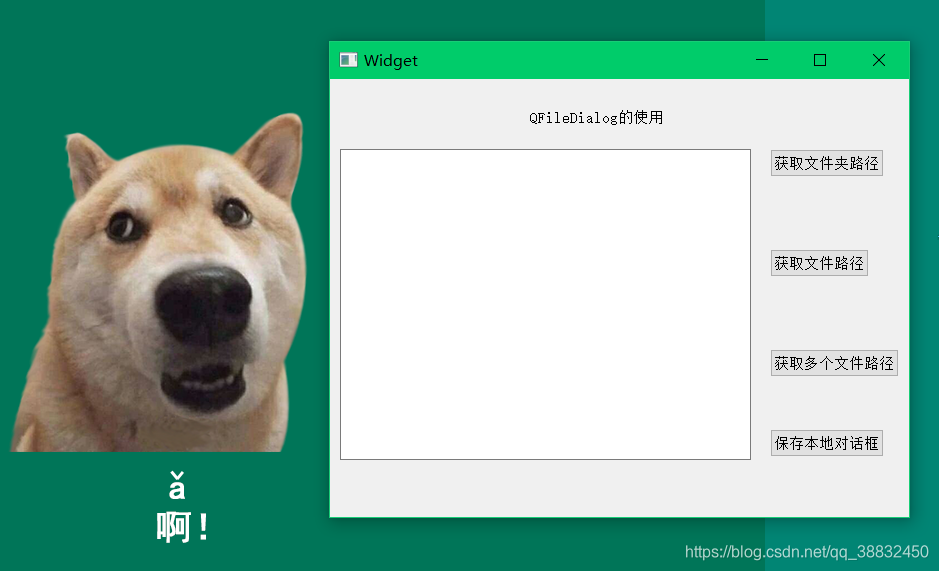The image size is (939, 571).
Task: Click the 获取多个文件路径 button
Action: (x=834, y=363)
